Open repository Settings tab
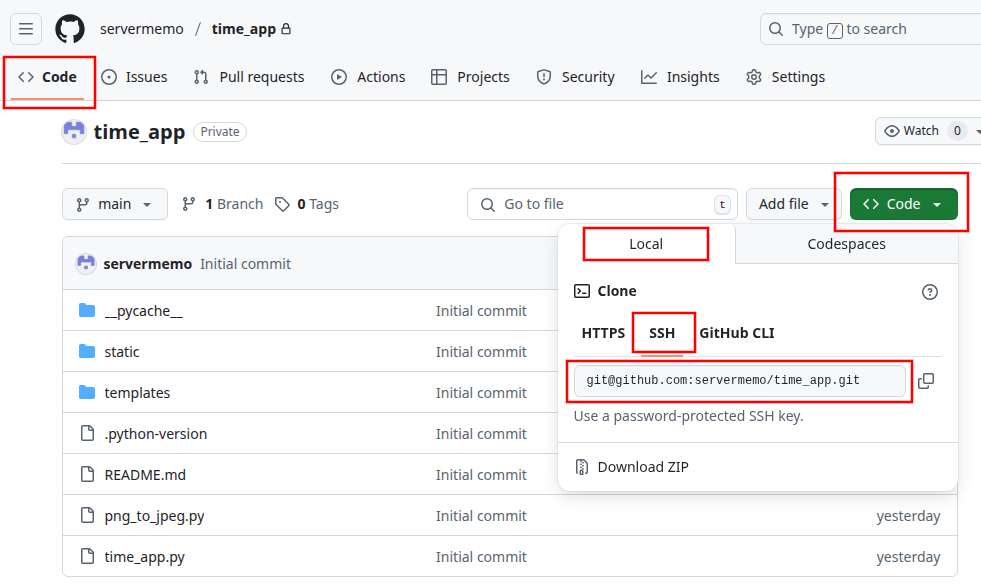The width and height of the screenshot is (981, 585). [785, 77]
